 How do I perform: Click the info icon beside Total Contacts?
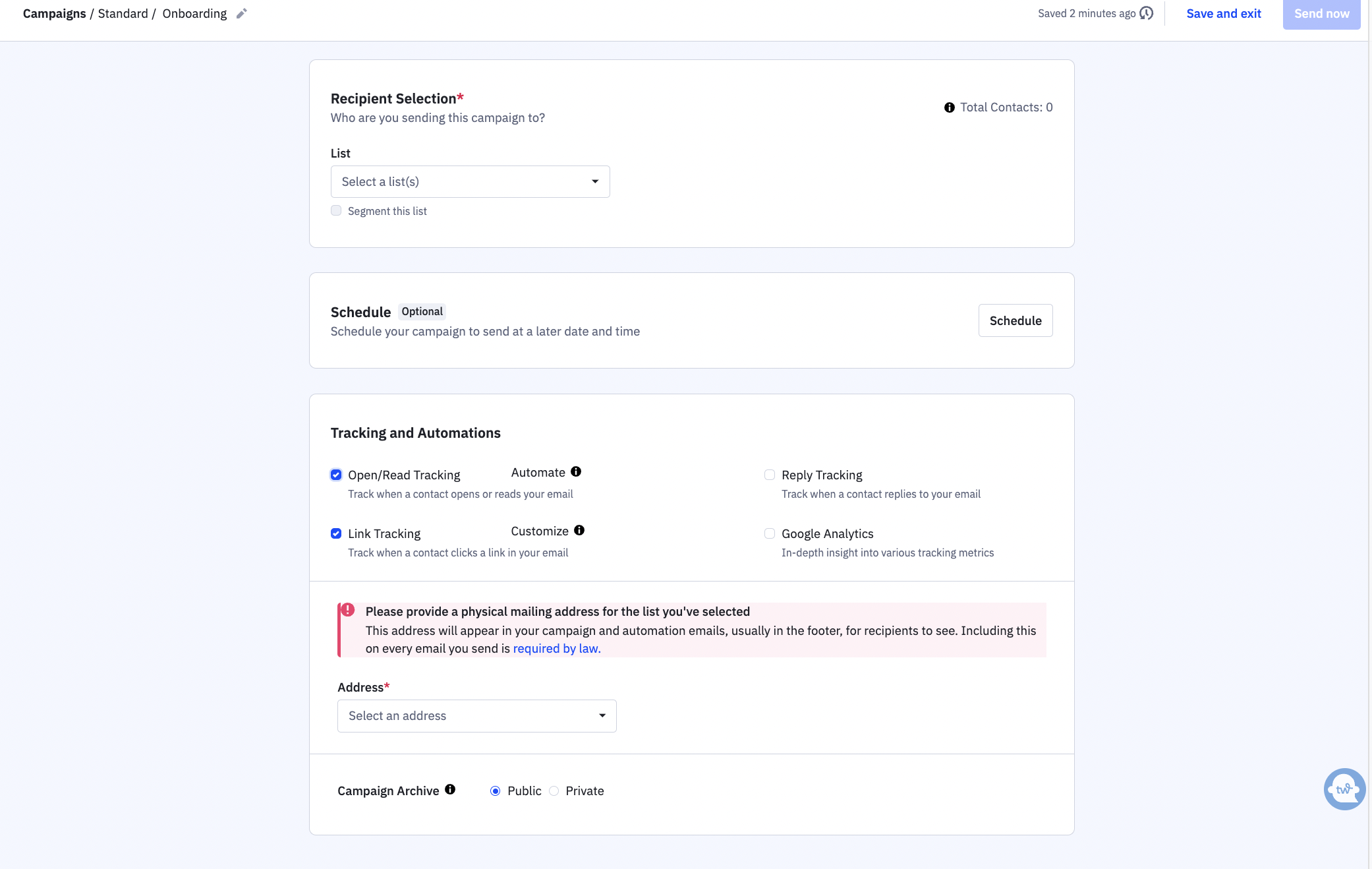949,107
